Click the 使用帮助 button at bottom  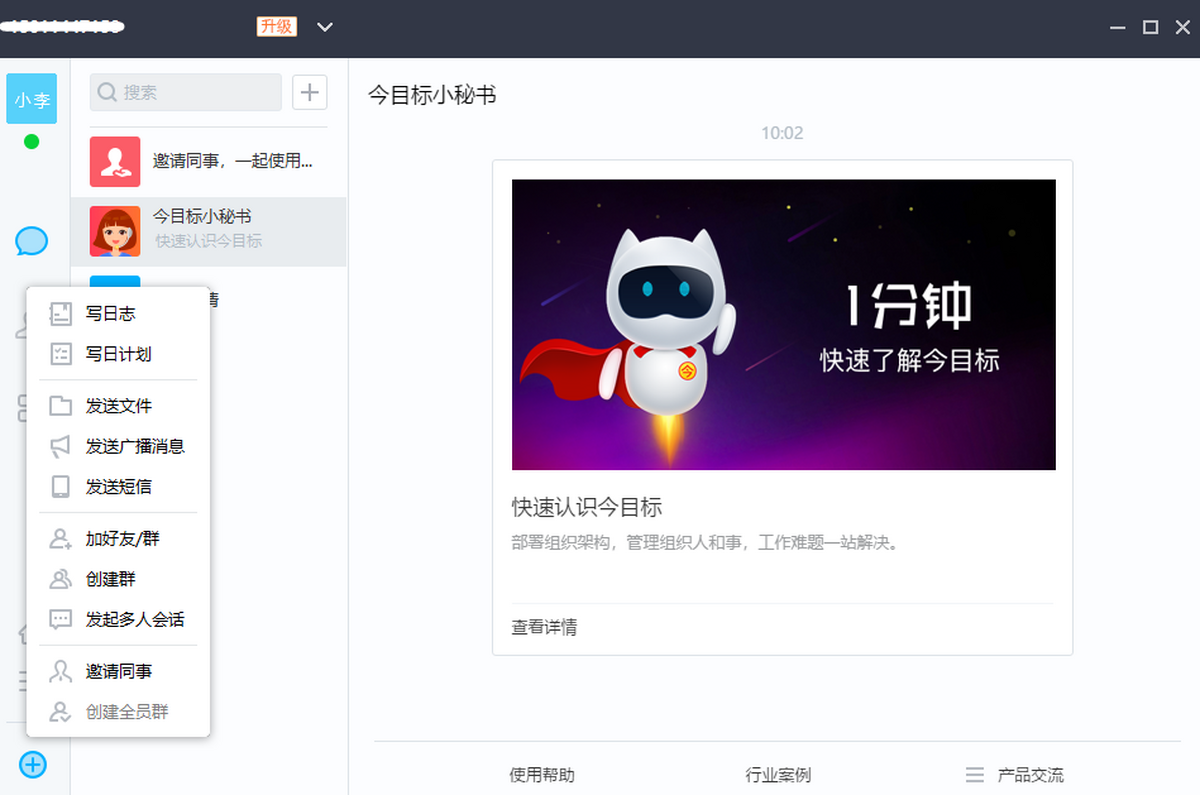pyautogui.click(x=542, y=775)
